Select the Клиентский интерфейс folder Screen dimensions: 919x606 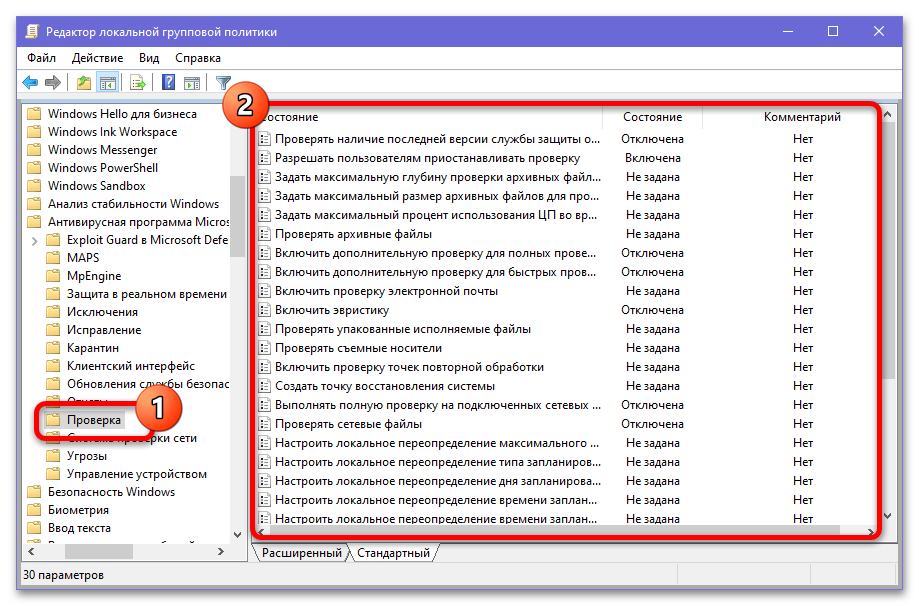click(131, 366)
